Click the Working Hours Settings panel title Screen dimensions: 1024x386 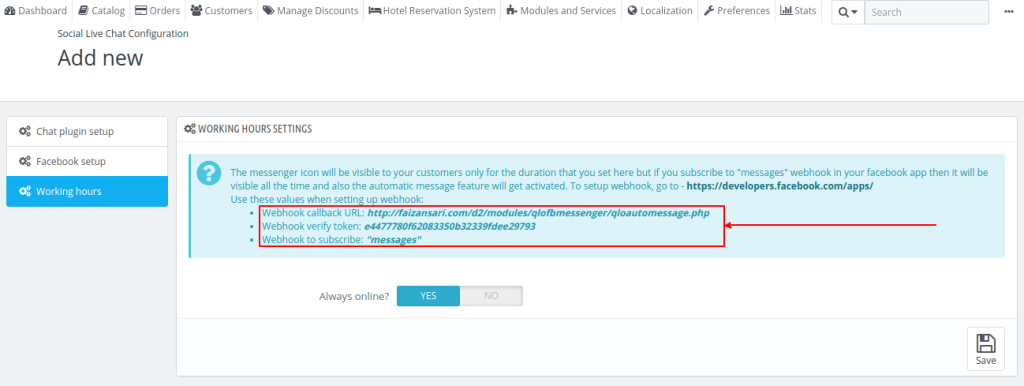255,129
